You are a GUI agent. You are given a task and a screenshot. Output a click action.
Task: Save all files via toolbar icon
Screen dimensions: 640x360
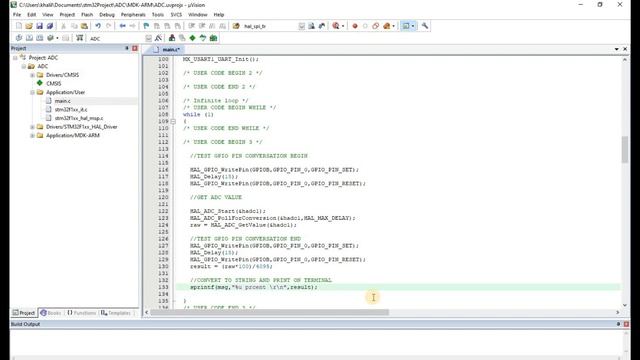click(x=50, y=26)
